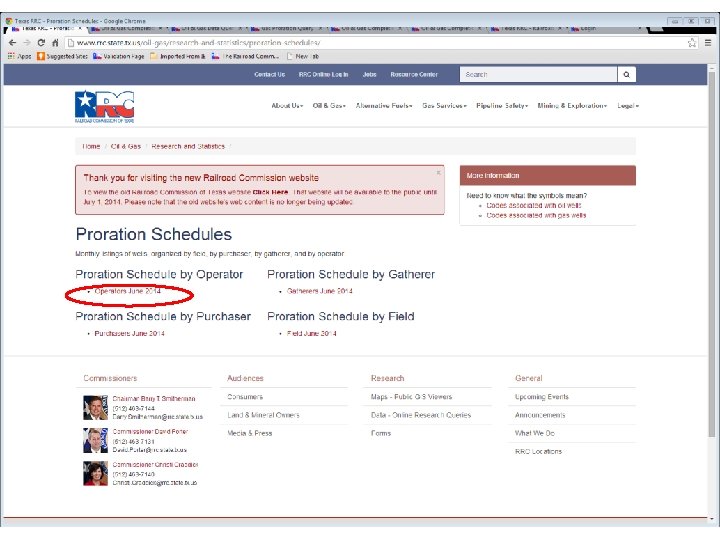Open the browser home icon
The width and height of the screenshot is (720, 540).
(55, 43)
